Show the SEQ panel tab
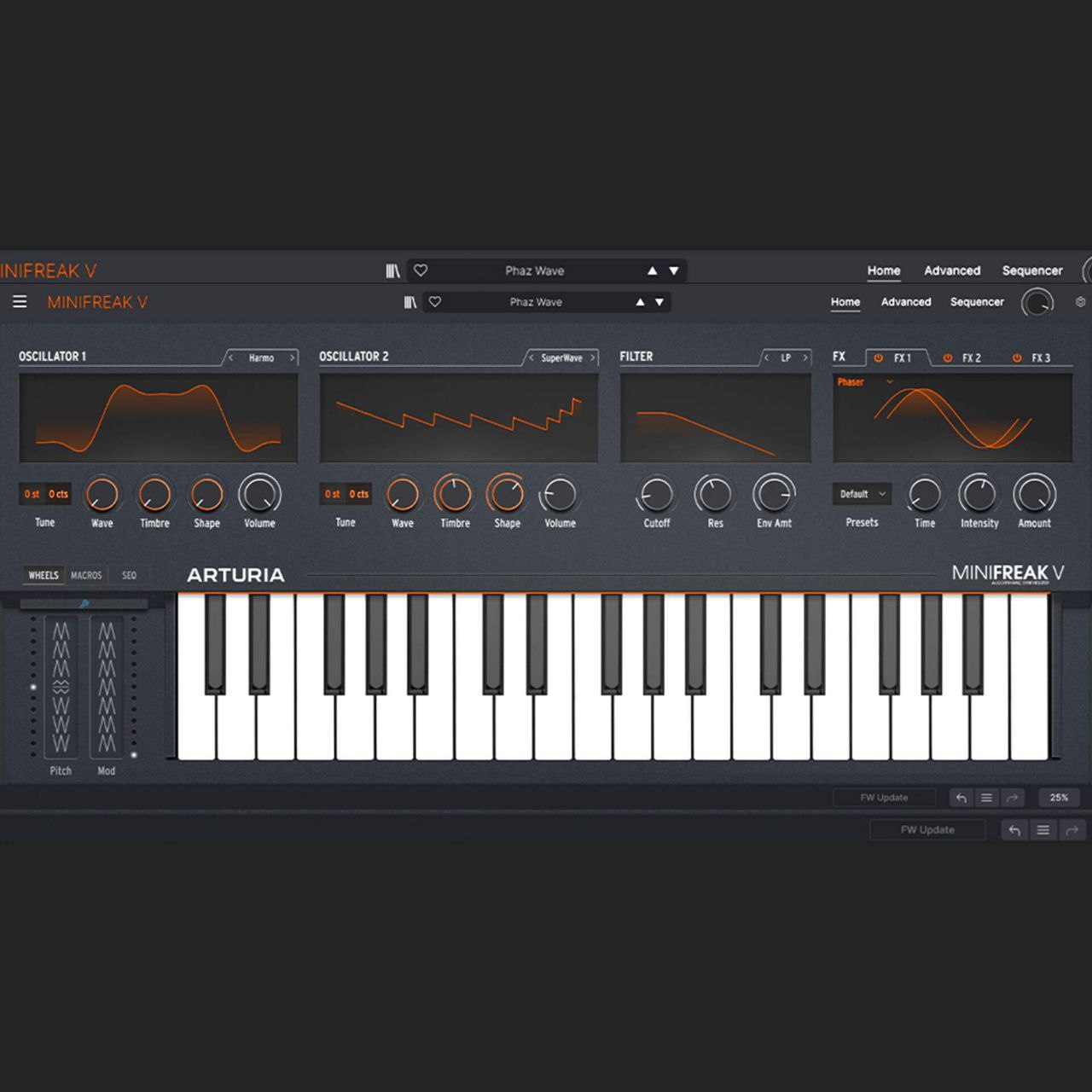Image resolution: width=1092 pixels, height=1092 pixels. [x=129, y=576]
